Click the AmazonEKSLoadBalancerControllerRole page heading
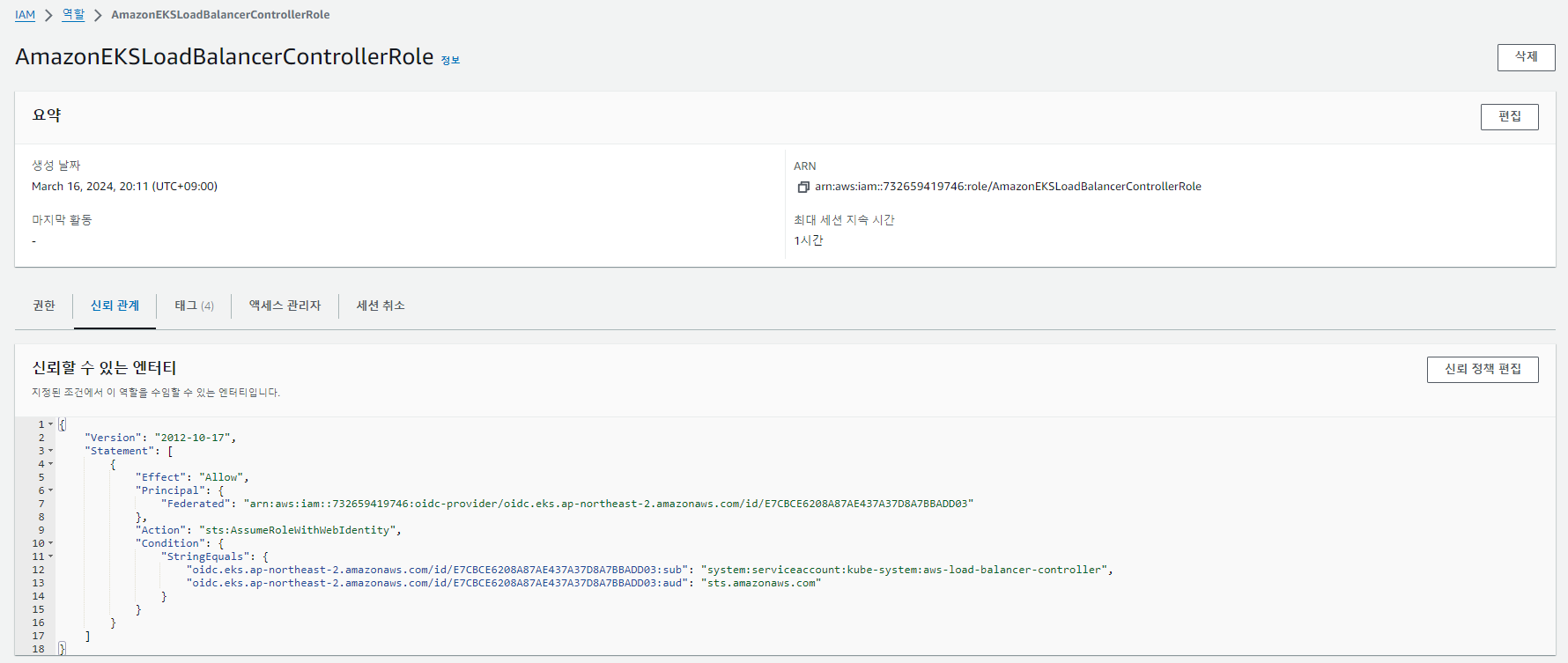The width and height of the screenshot is (1568, 663). (x=225, y=57)
